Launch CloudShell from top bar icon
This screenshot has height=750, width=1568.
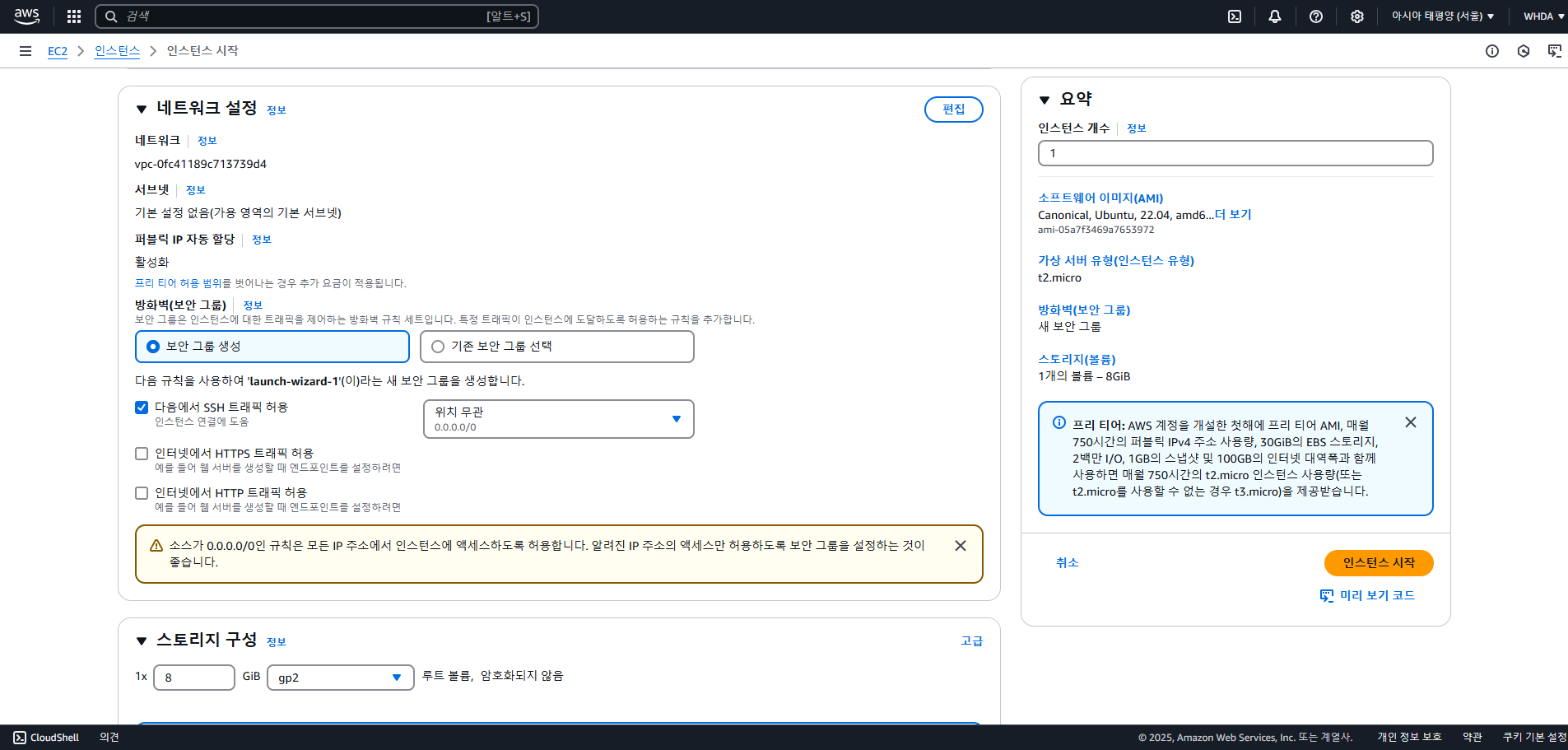(1235, 16)
